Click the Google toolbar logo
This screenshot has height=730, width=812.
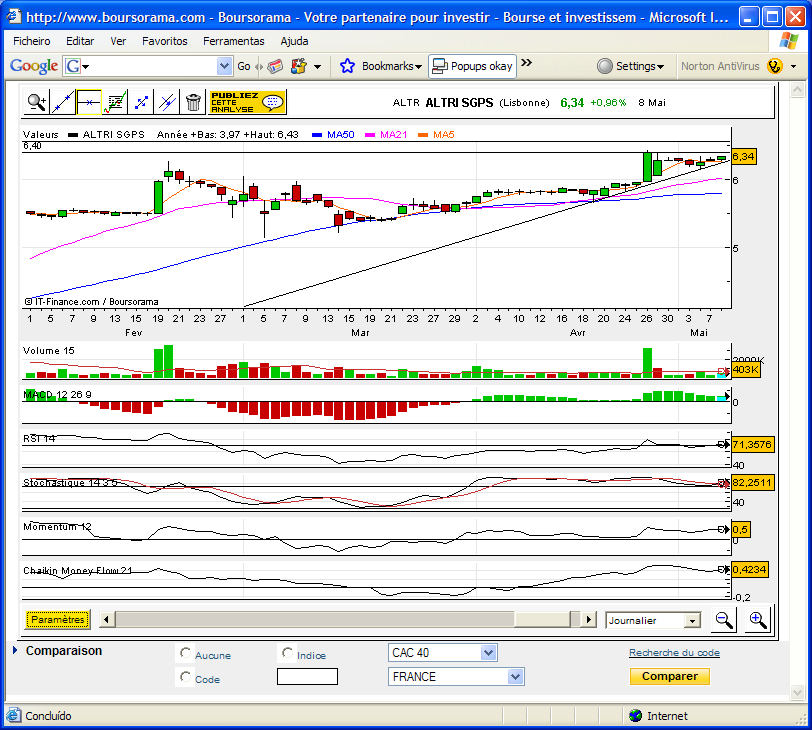[x=34, y=66]
